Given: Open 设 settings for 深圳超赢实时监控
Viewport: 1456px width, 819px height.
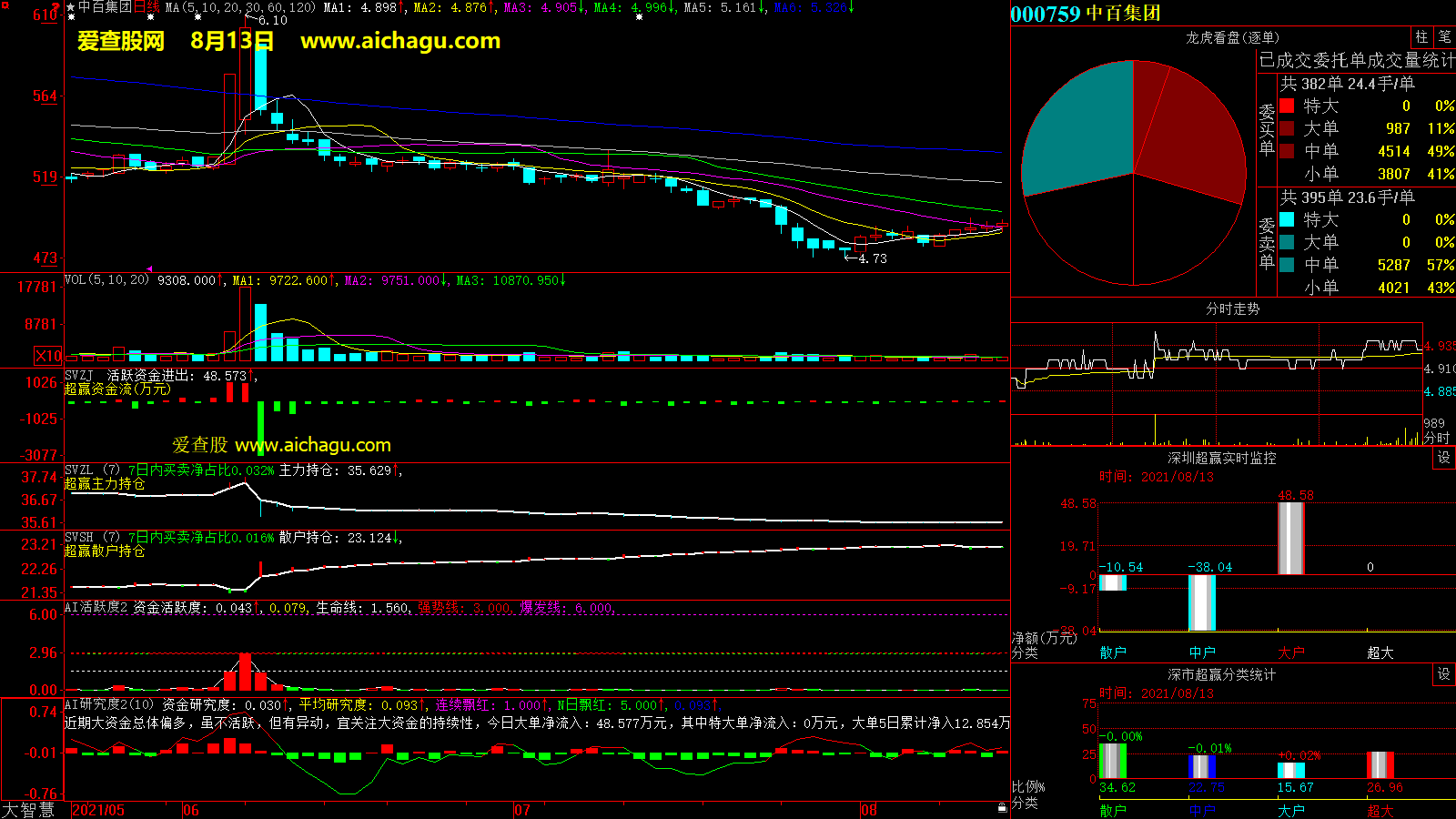Looking at the screenshot, I should 1444,458.
